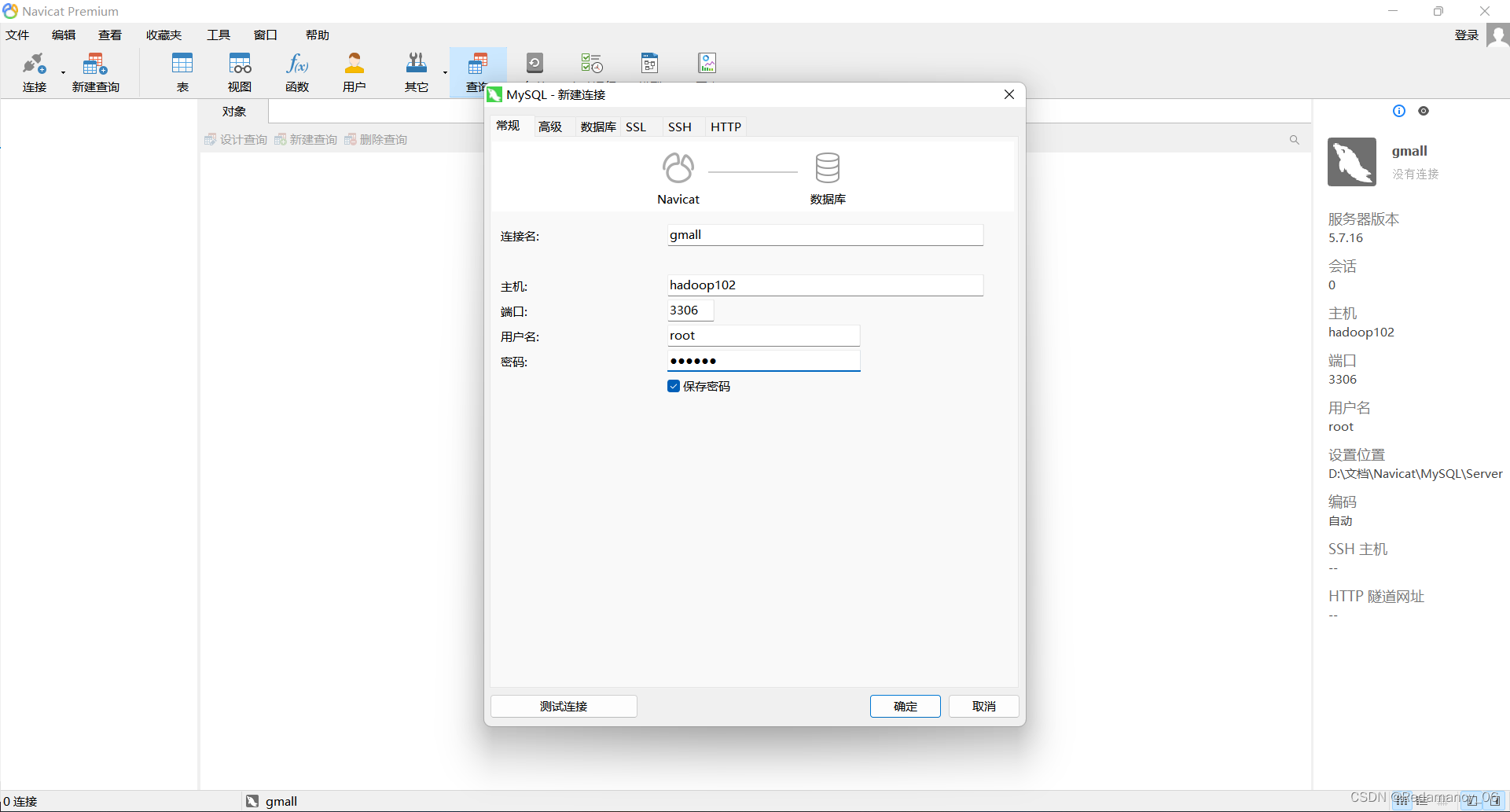
Task: Click the 密码 password field
Action: [x=763, y=361]
